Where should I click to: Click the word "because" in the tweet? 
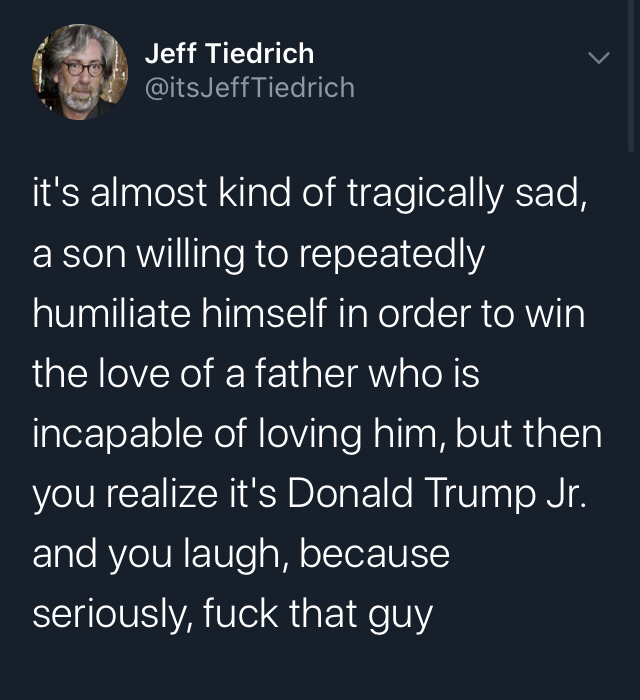[x=374, y=554]
